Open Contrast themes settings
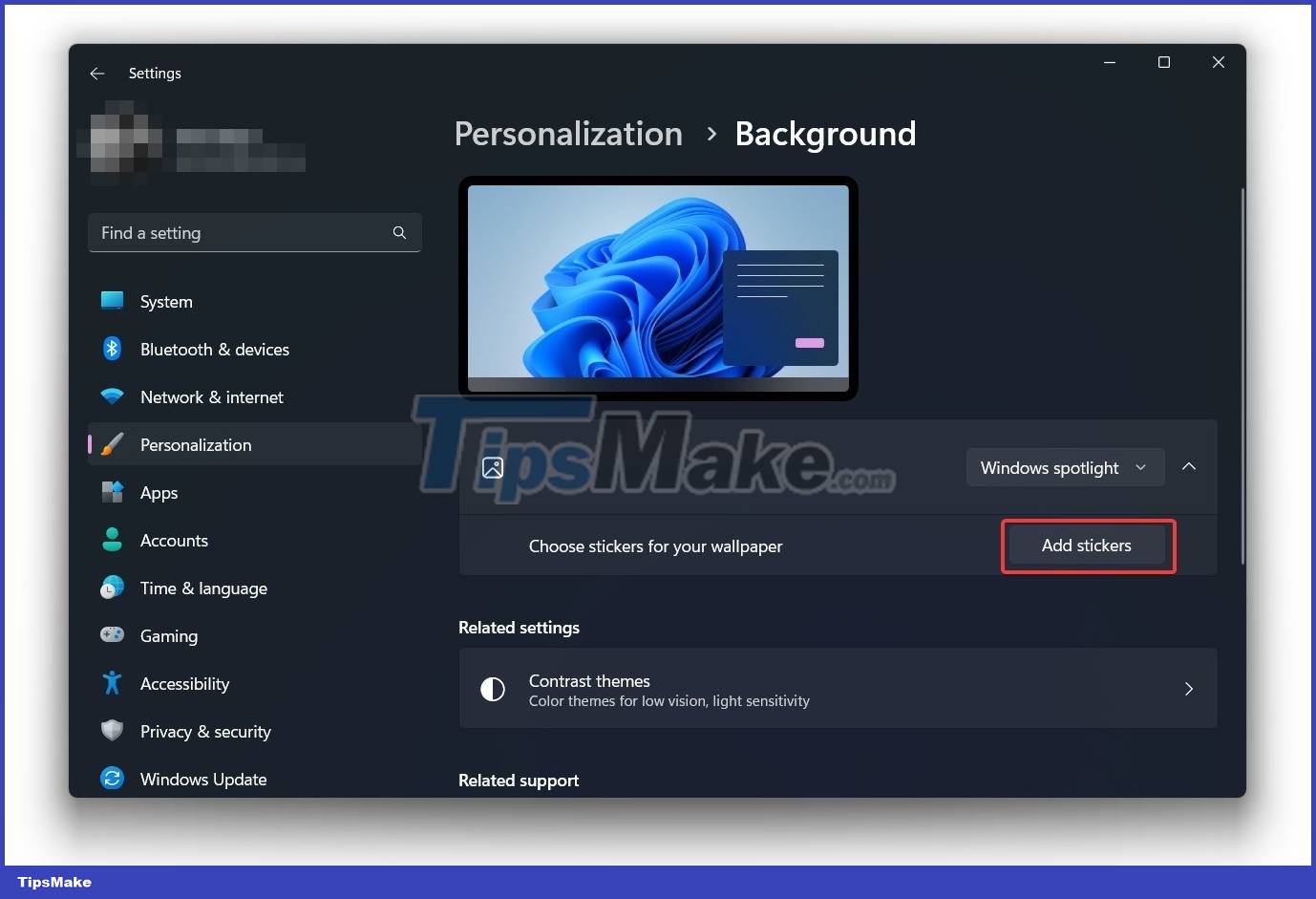1316x899 pixels. point(838,689)
